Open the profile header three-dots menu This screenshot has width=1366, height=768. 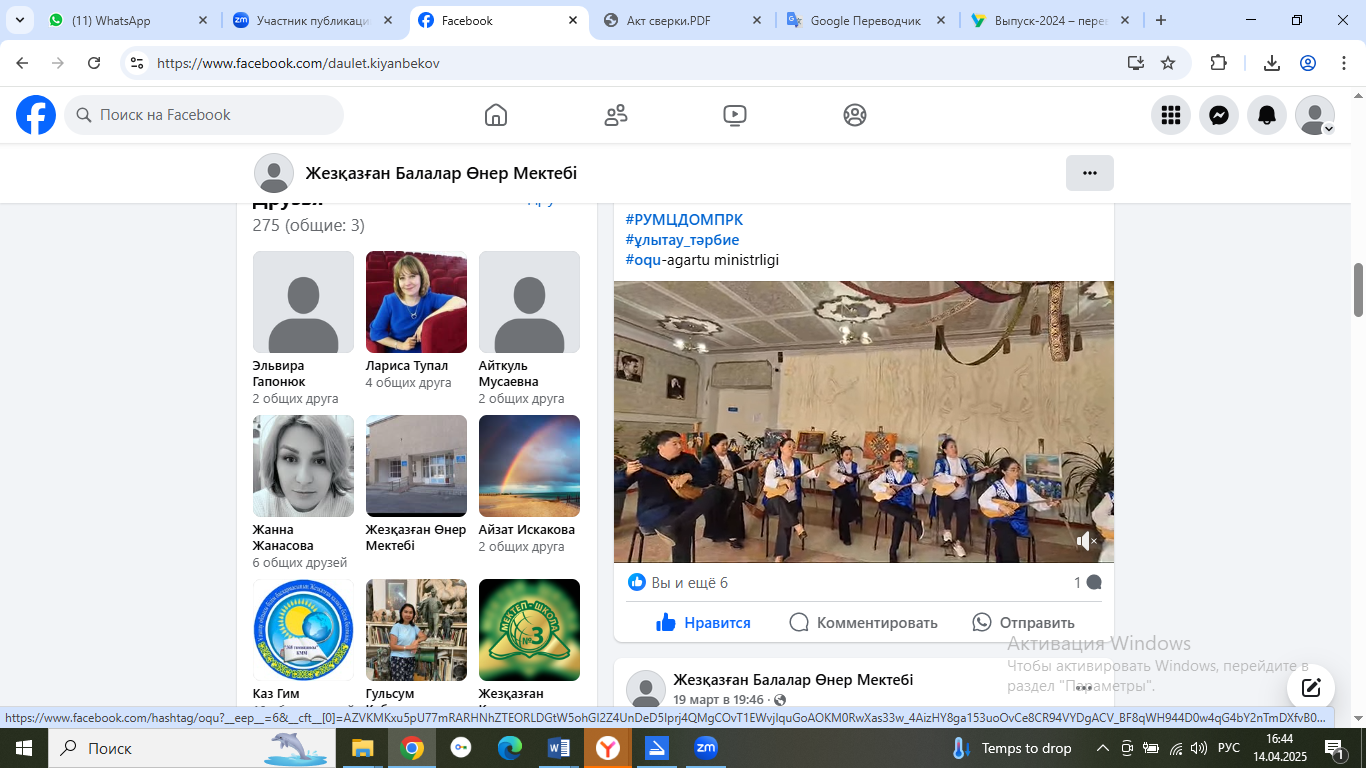1090,173
